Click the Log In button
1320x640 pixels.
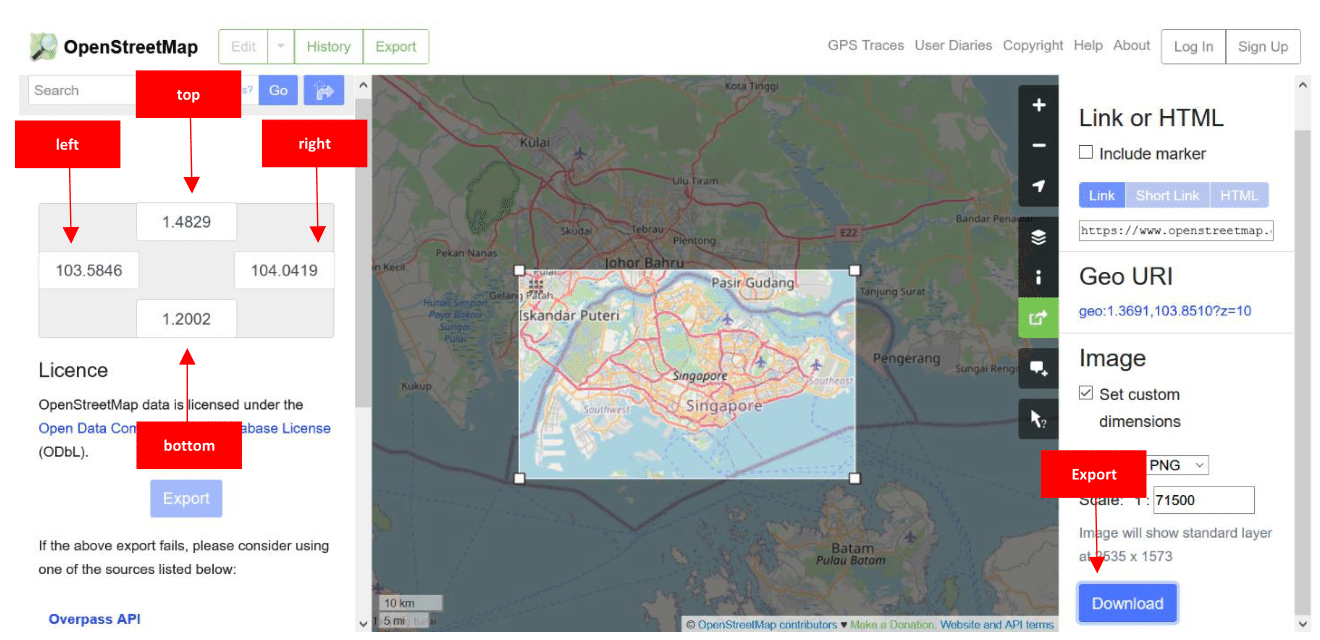(x=1193, y=47)
